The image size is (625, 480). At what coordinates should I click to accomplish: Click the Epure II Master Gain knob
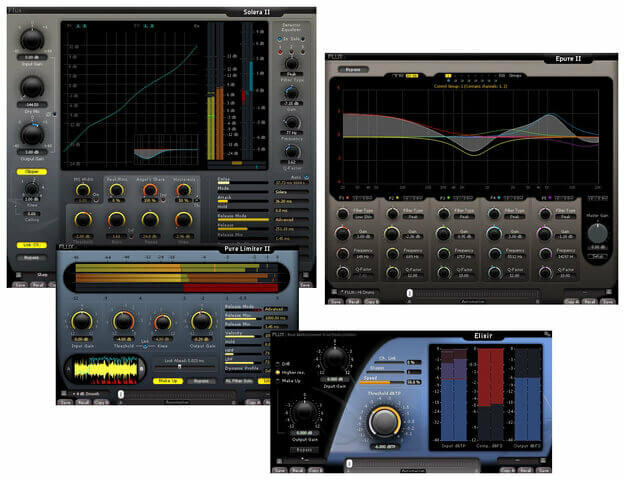click(597, 233)
